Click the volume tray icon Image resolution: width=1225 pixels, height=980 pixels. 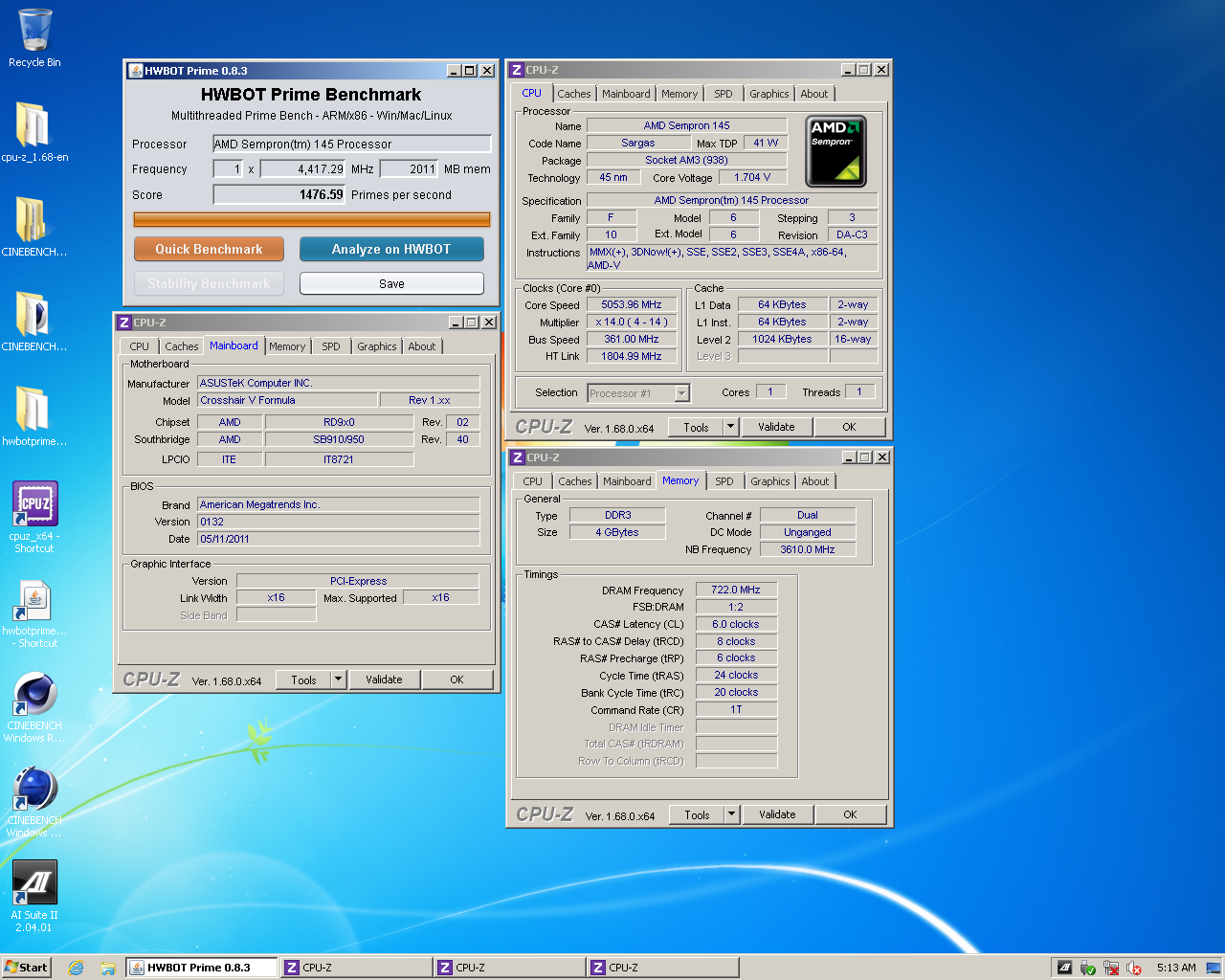[x=1134, y=968]
